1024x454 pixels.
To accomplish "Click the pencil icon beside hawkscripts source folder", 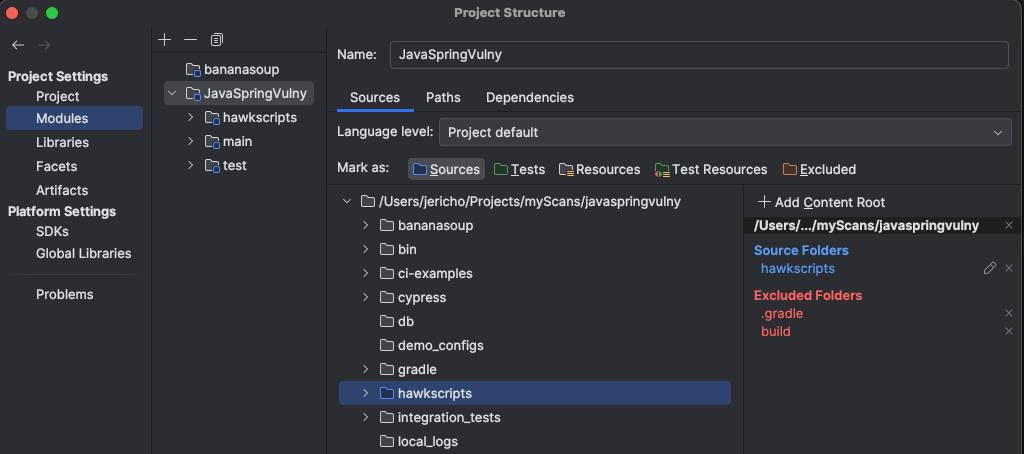I will [990, 268].
